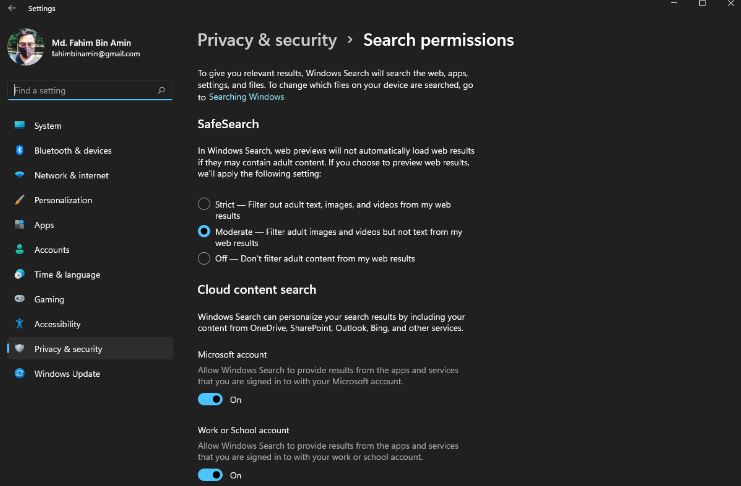The height and width of the screenshot is (486, 741).
Task: Open the Searching Windows link
Action: point(246,97)
